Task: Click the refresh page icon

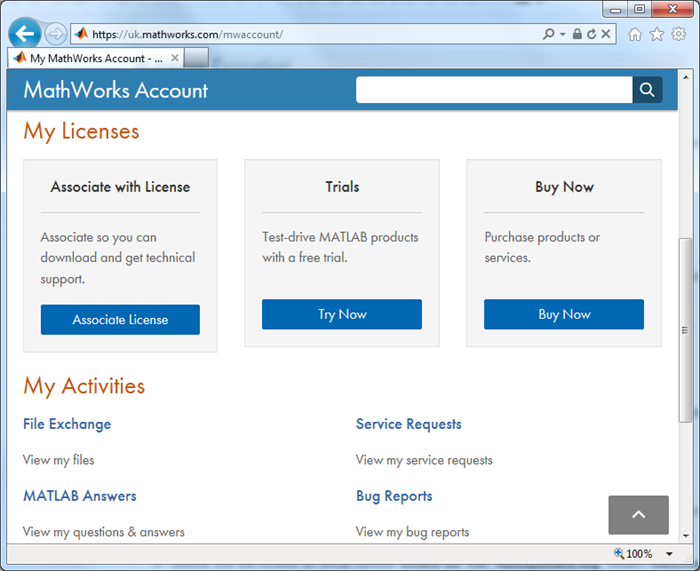Action: 591,34
